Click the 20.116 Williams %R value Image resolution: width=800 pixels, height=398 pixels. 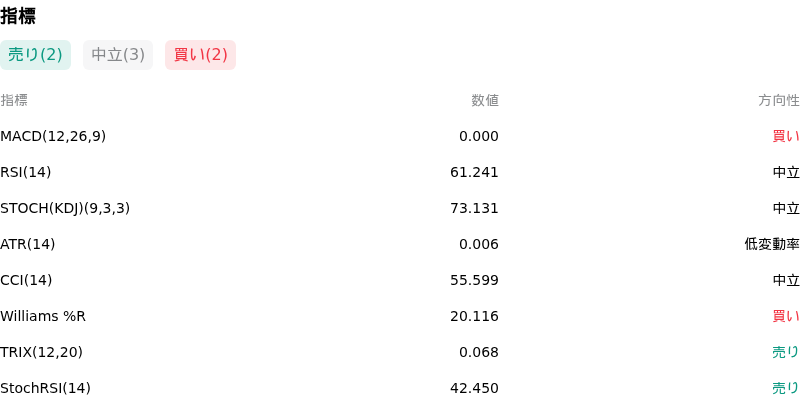tap(474, 316)
